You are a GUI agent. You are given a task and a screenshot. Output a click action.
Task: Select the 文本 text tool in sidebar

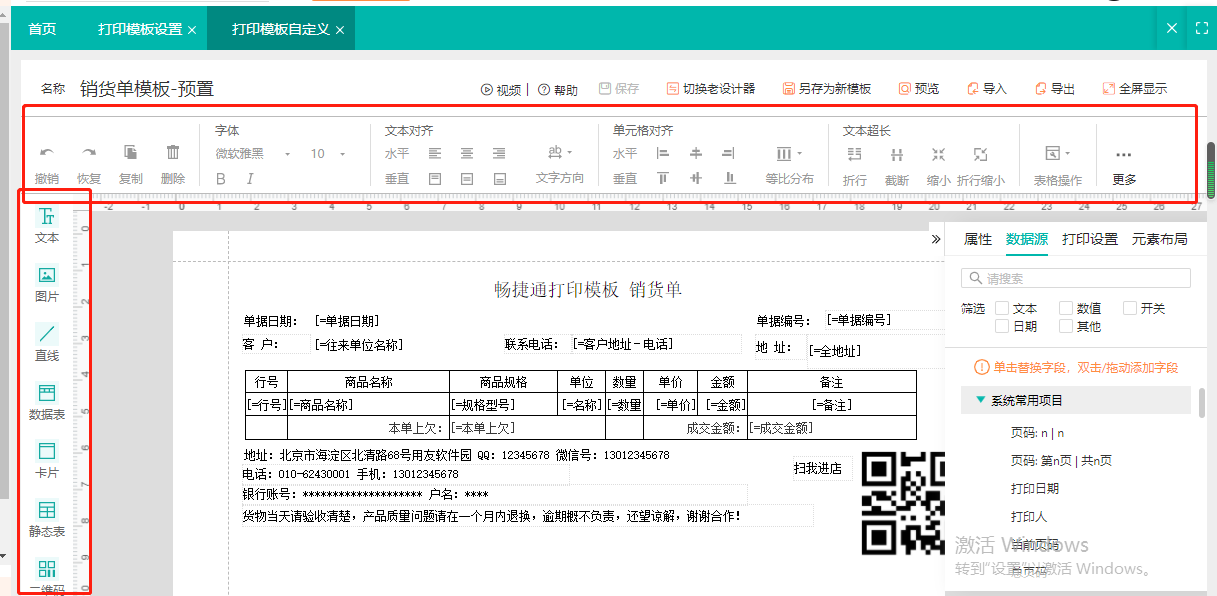click(47, 224)
